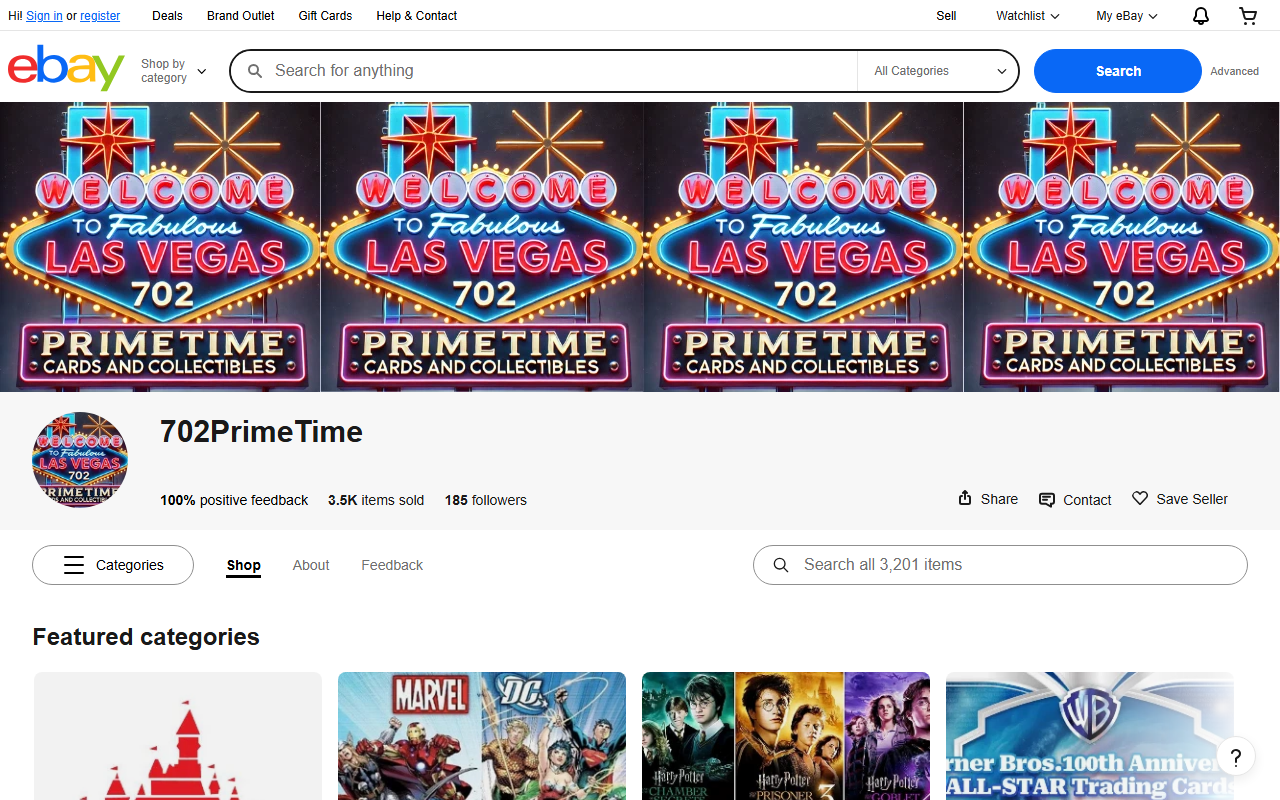Image resolution: width=1280 pixels, height=800 pixels.
Task: Switch to the Feedback tab
Action: click(392, 565)
